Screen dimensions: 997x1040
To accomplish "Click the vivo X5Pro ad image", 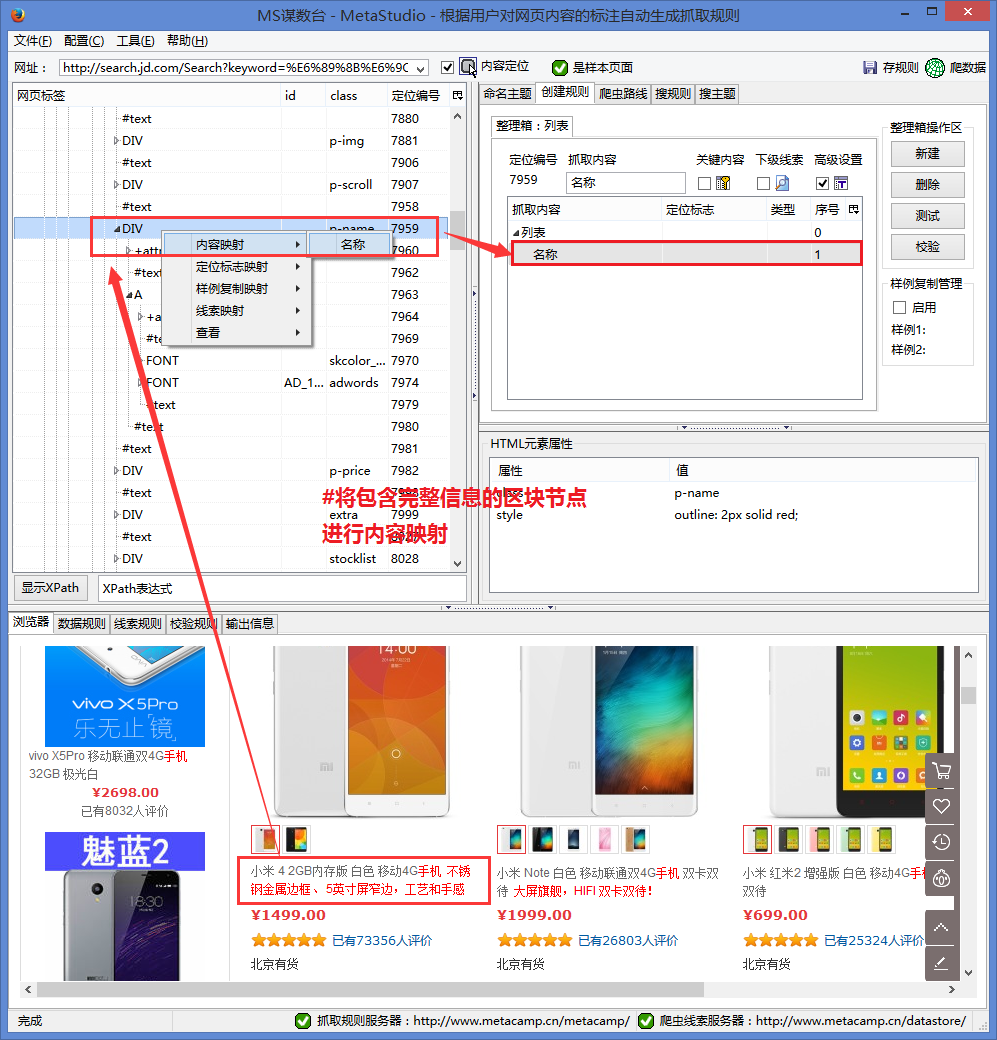I will (125, 696).
